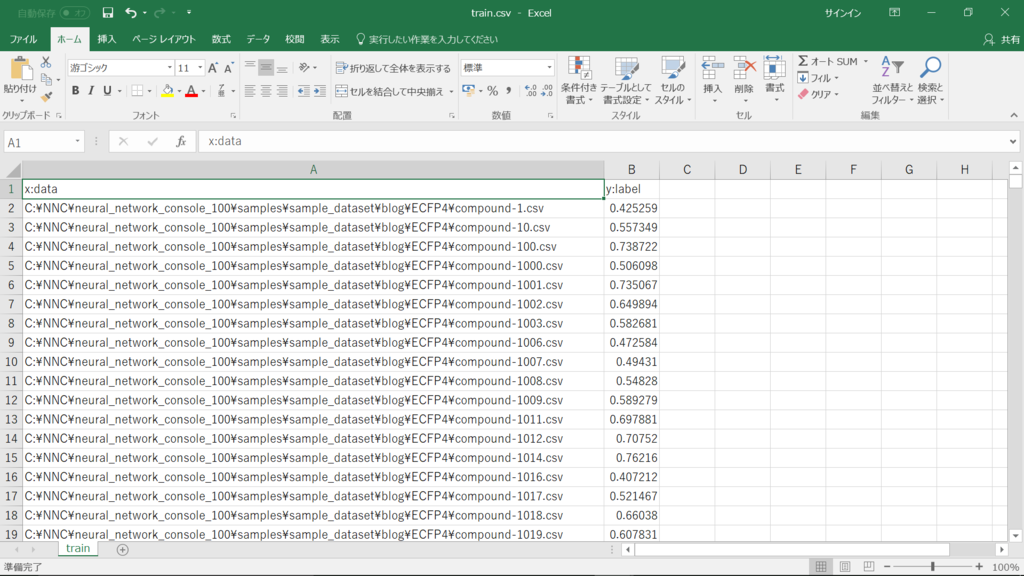Screen dimensions: 1024x576
Task: Open Cell Styles (セルのスタイル)
Action: [673, 80]
